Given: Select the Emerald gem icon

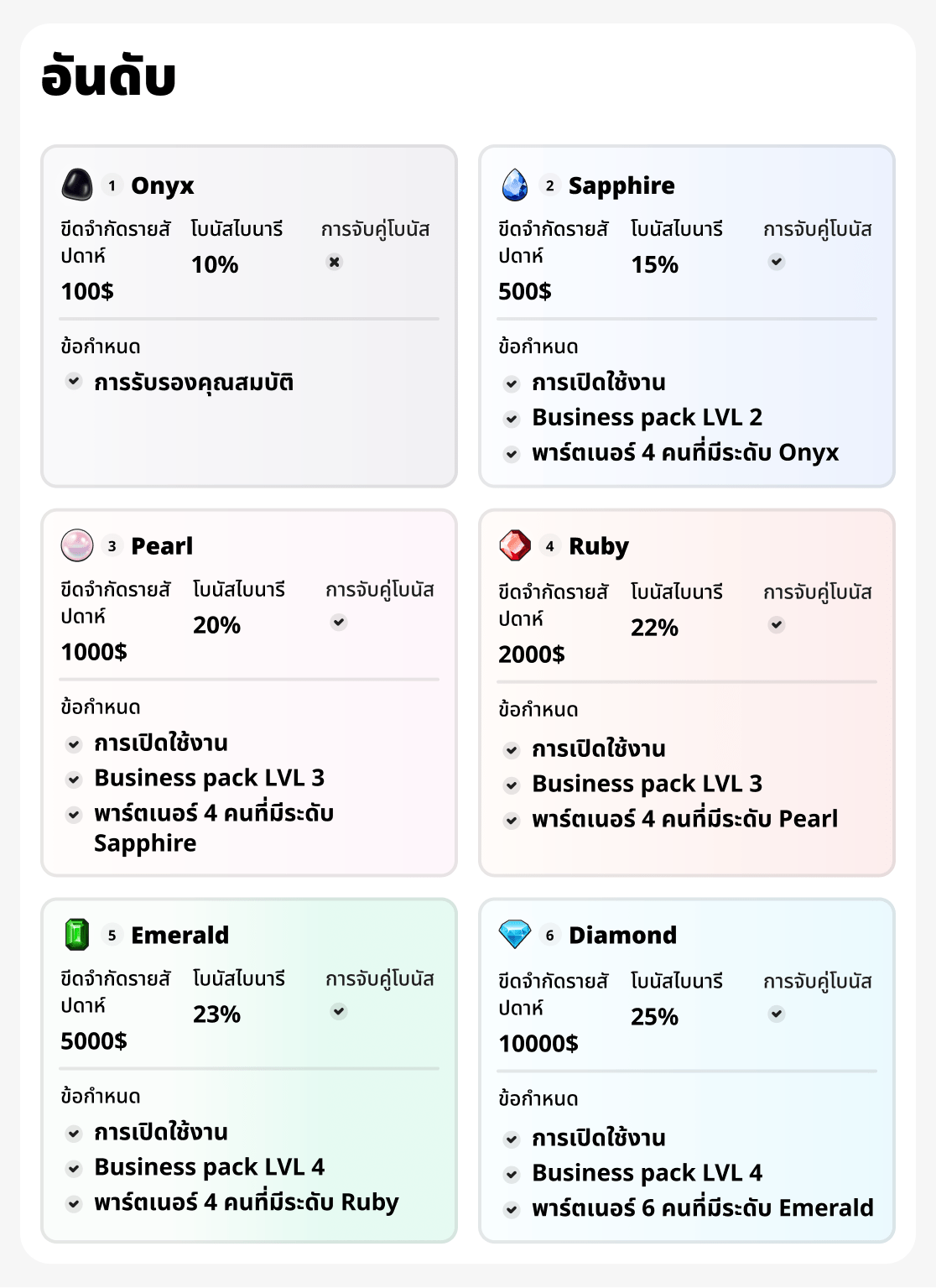Looking at the screenshot, I should pyautogui.click(x=78, y=934).
